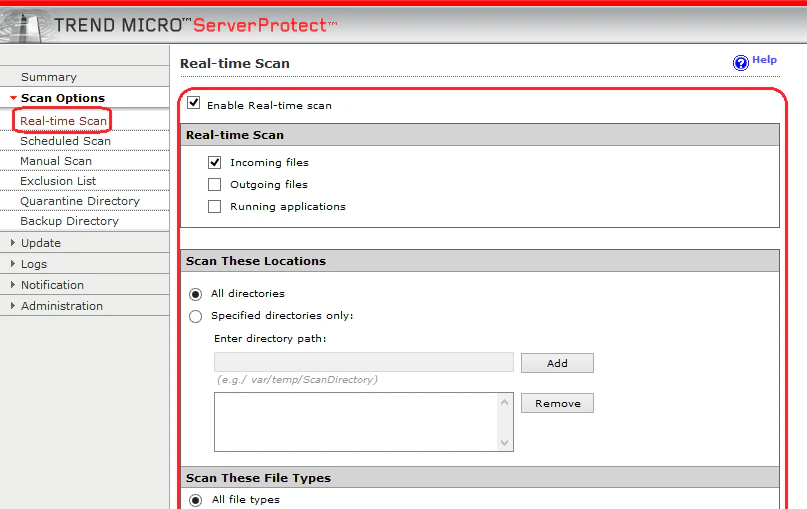Click the /var/temp/ScanDirectory example text

tap(297, 380)
